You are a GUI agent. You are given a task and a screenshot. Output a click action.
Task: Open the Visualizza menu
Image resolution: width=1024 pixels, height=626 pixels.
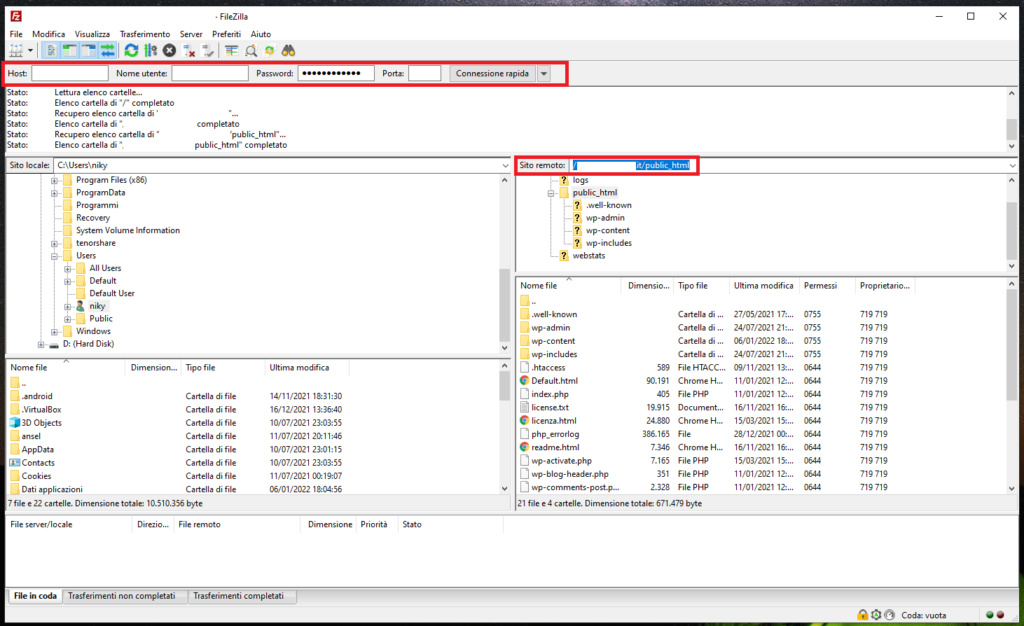click(x=92, y=34)
